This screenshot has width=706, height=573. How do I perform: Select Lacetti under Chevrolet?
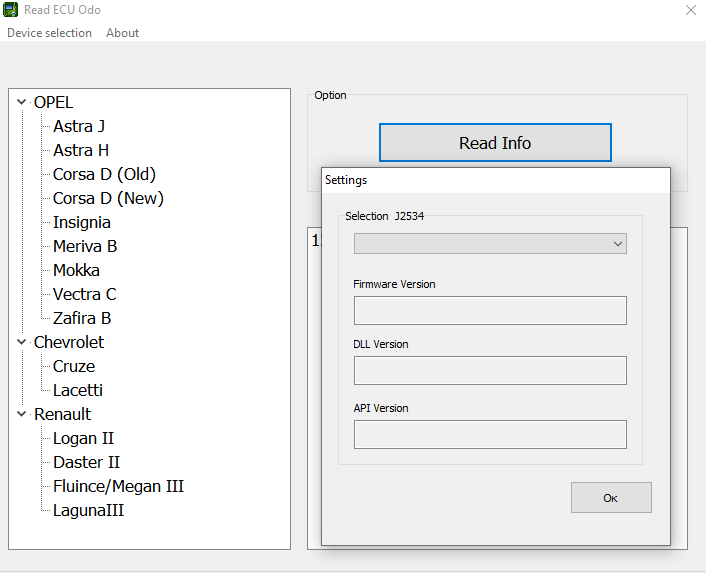click(78, 390)
